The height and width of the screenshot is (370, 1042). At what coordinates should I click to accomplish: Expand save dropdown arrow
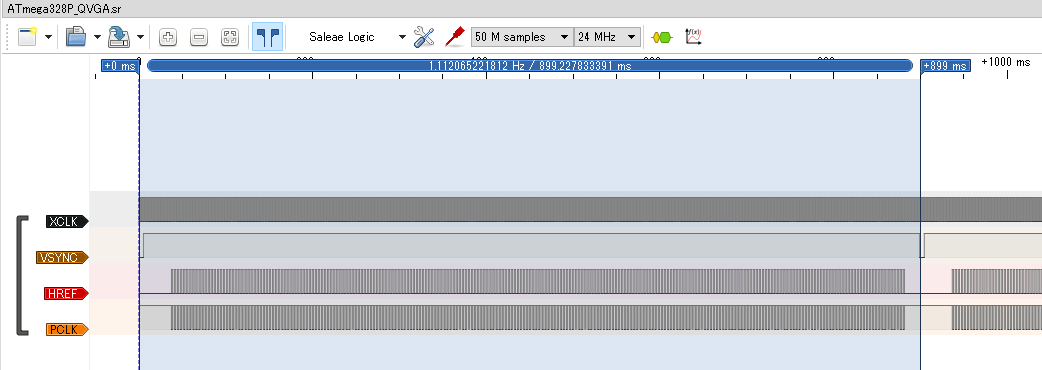[140, 37]
